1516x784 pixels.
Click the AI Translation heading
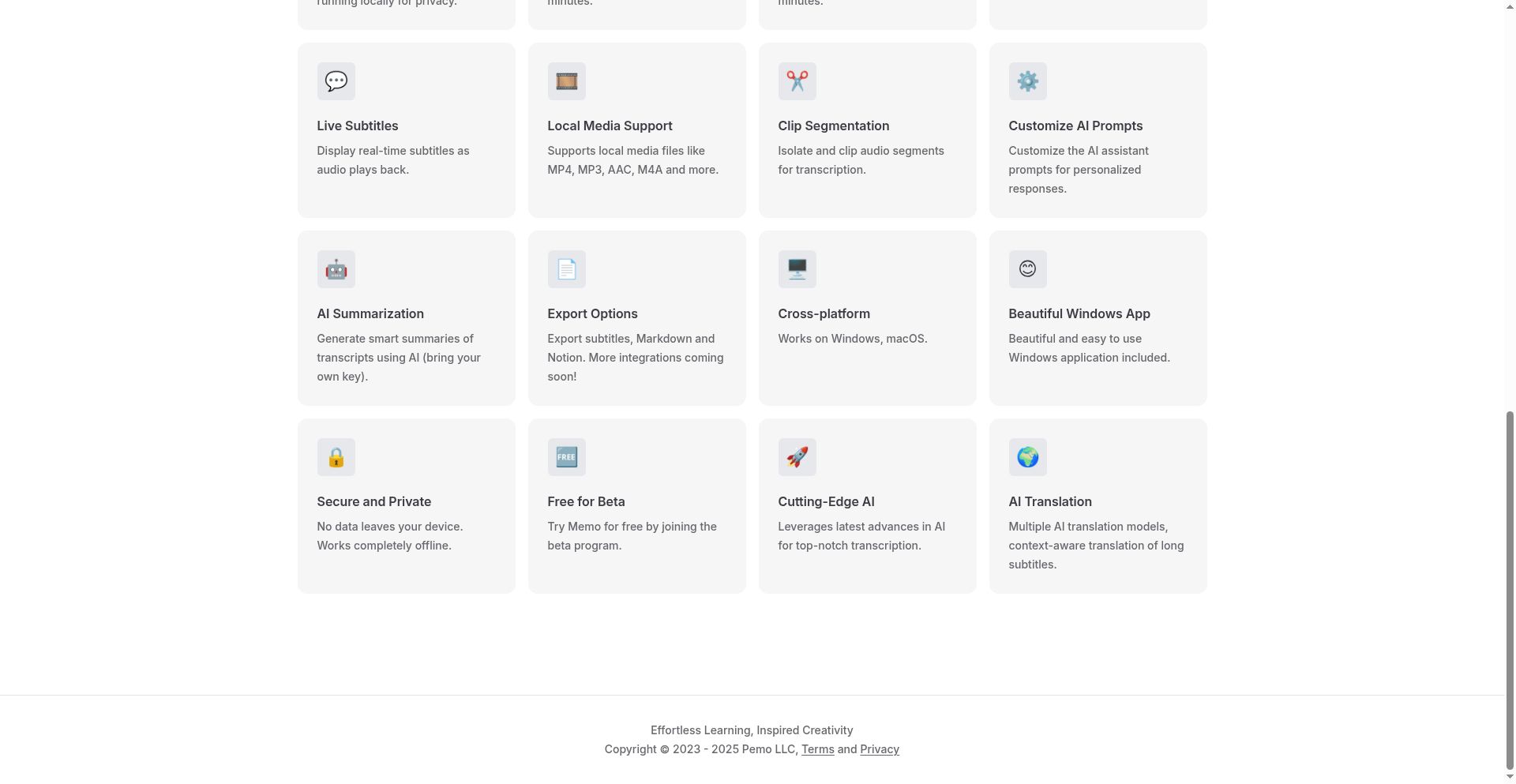[1049, 501]
